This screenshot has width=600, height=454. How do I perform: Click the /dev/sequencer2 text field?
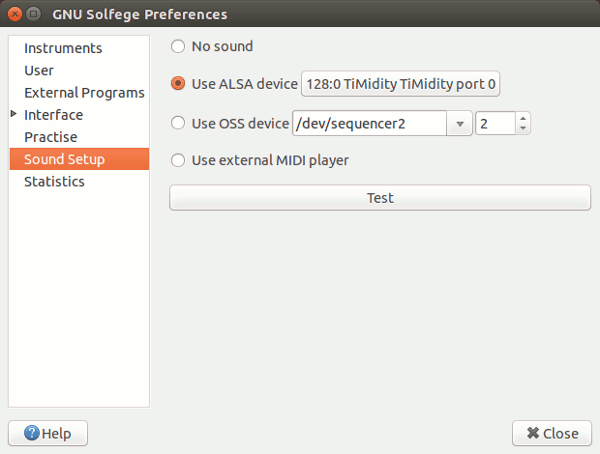(368, 123)
